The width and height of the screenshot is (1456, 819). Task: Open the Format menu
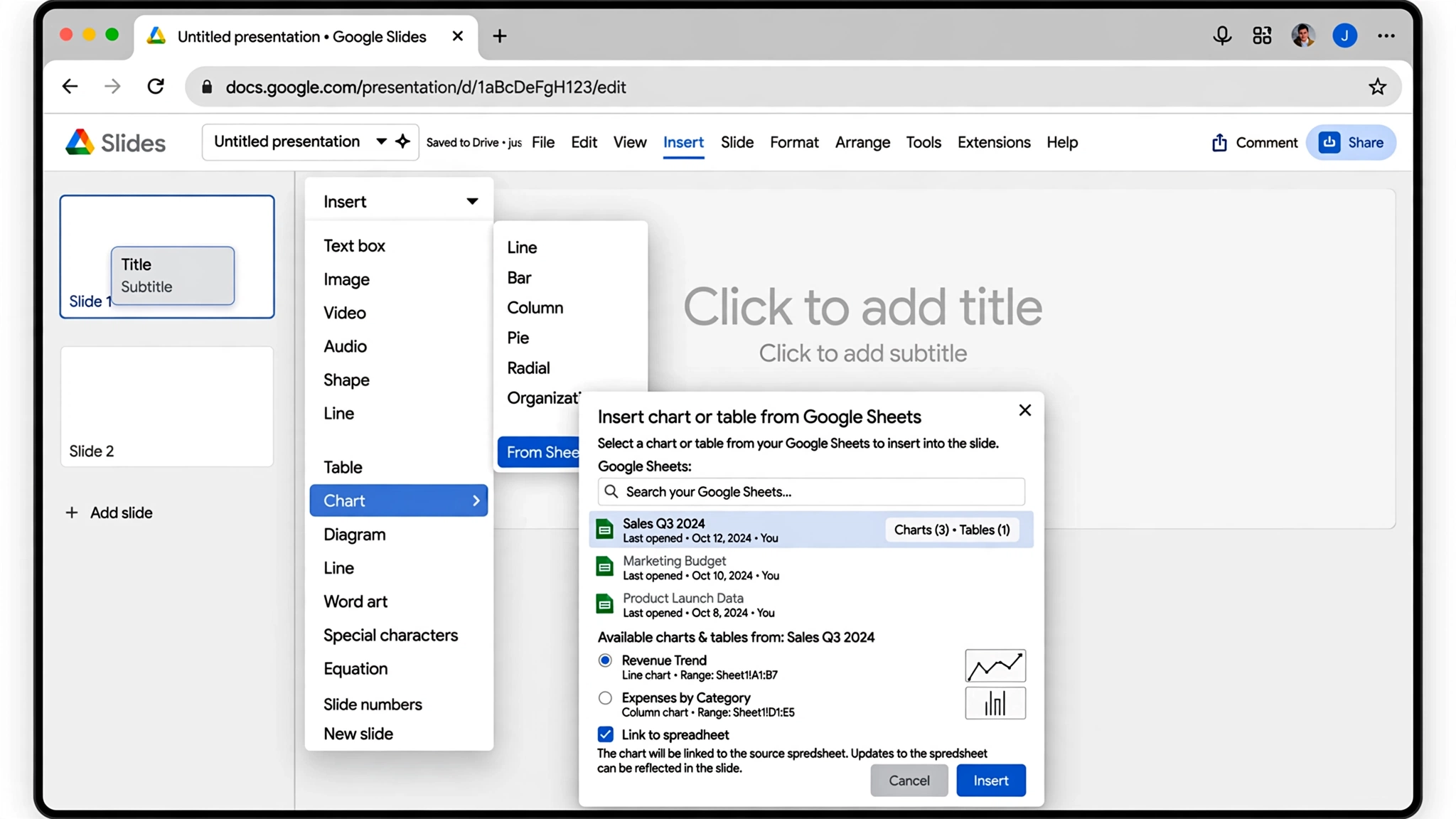point(794,142)
